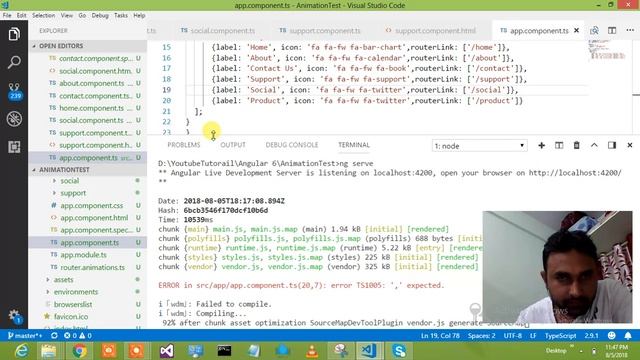Image resolution: width=640 pixels, height=360 pixels.
Task: Open VLC media player from taskbar
Action: (312, 351)
